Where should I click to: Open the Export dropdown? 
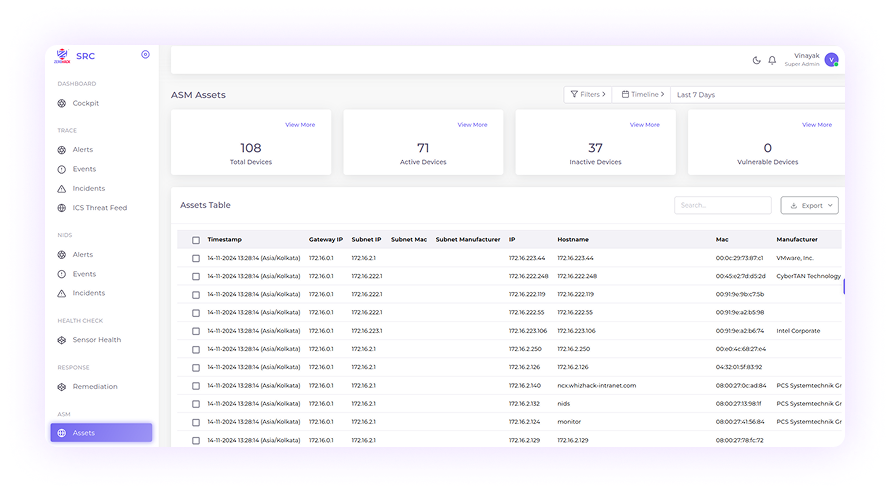coord(809,205)
